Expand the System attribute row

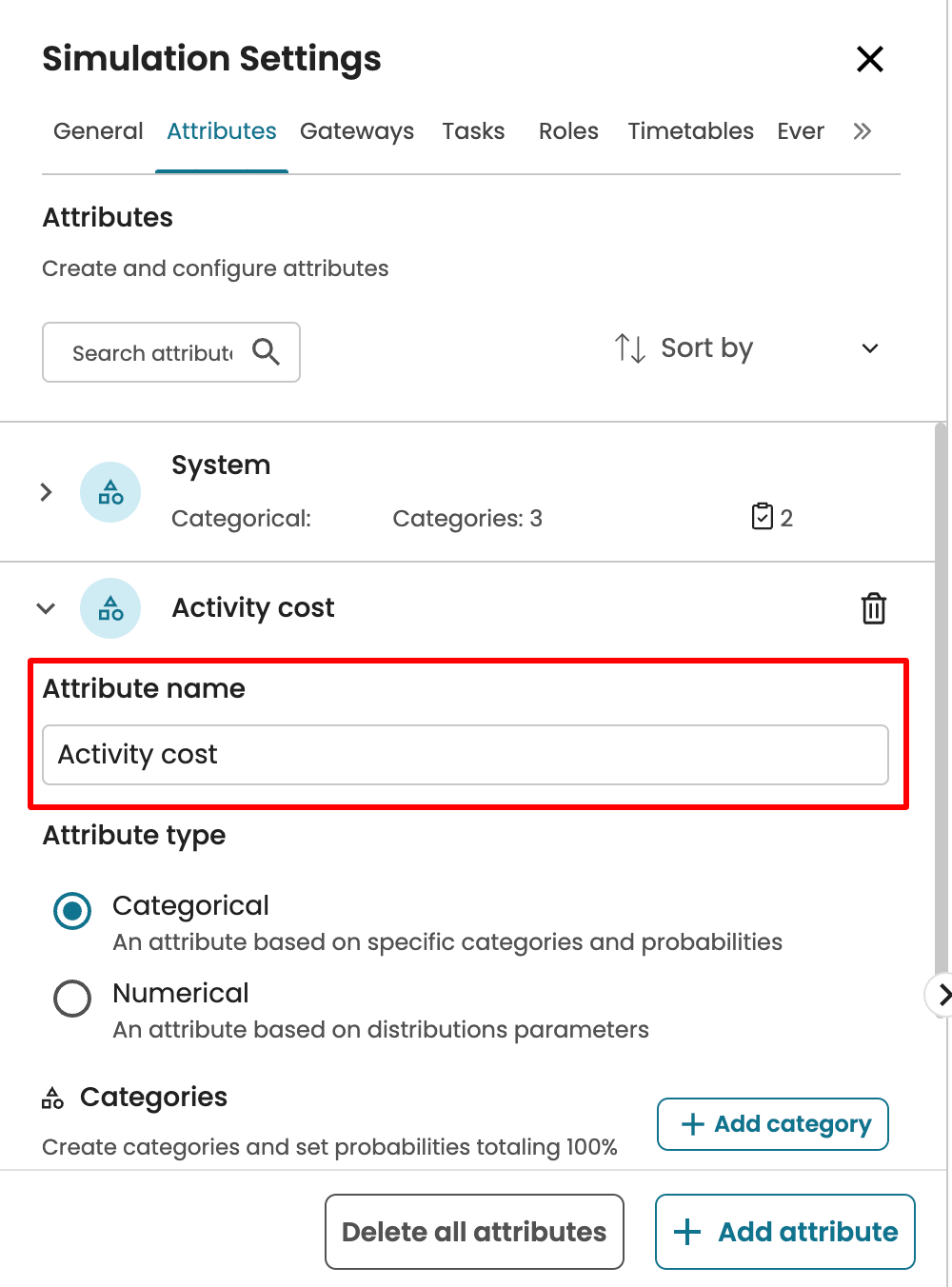(46, 492)
